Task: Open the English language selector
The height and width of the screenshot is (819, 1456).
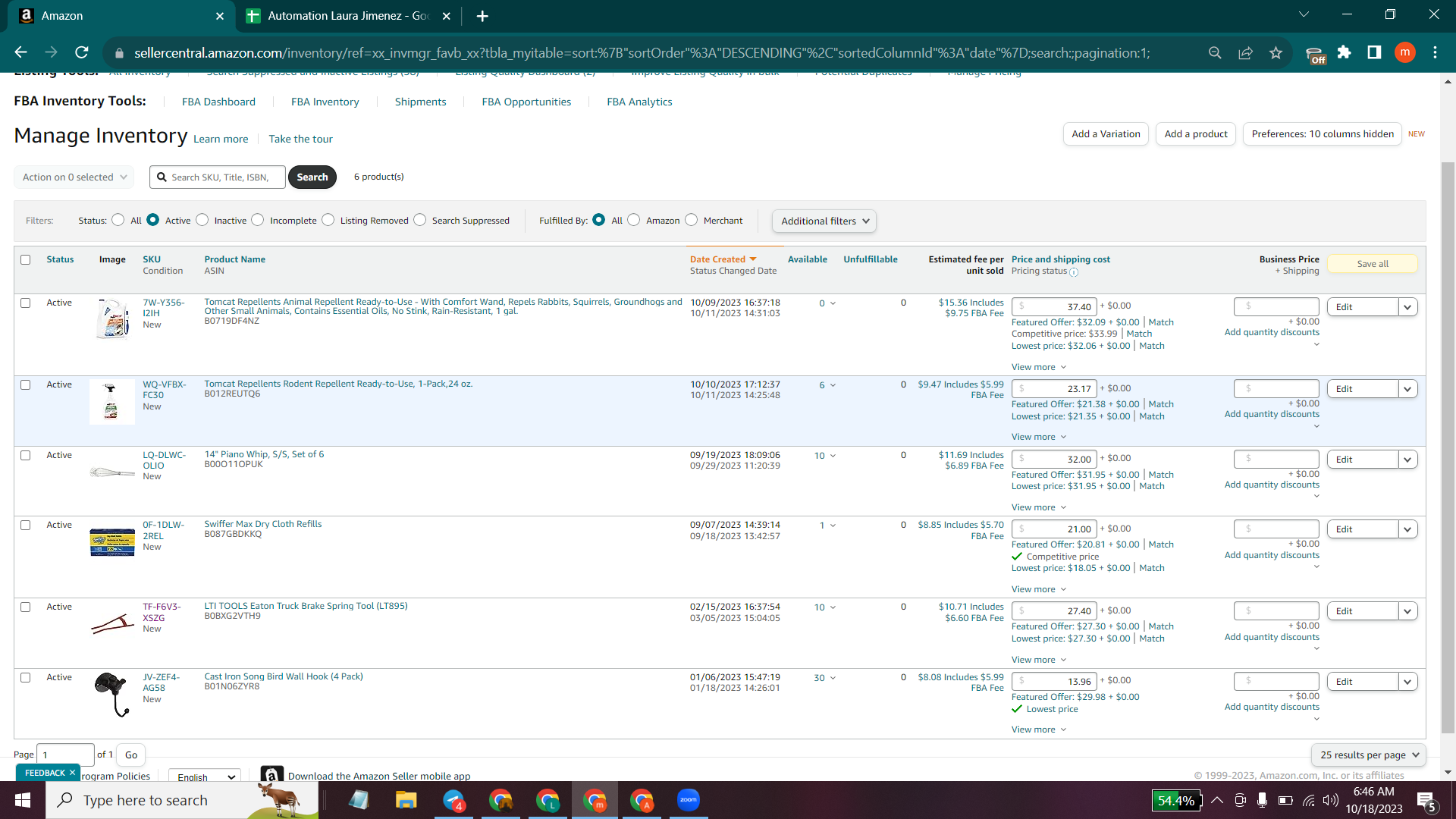Action: click(205, 777)
